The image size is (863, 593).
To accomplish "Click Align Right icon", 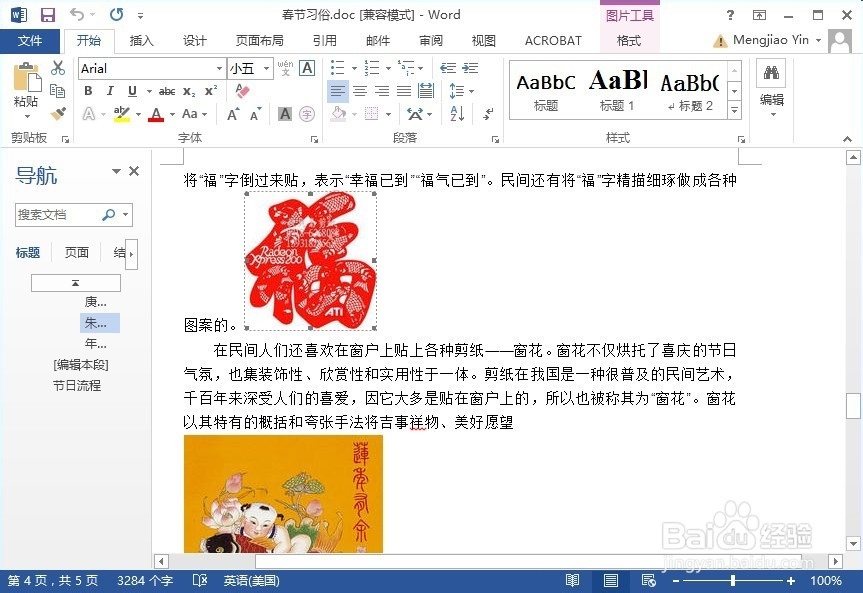I will [382, 91].
